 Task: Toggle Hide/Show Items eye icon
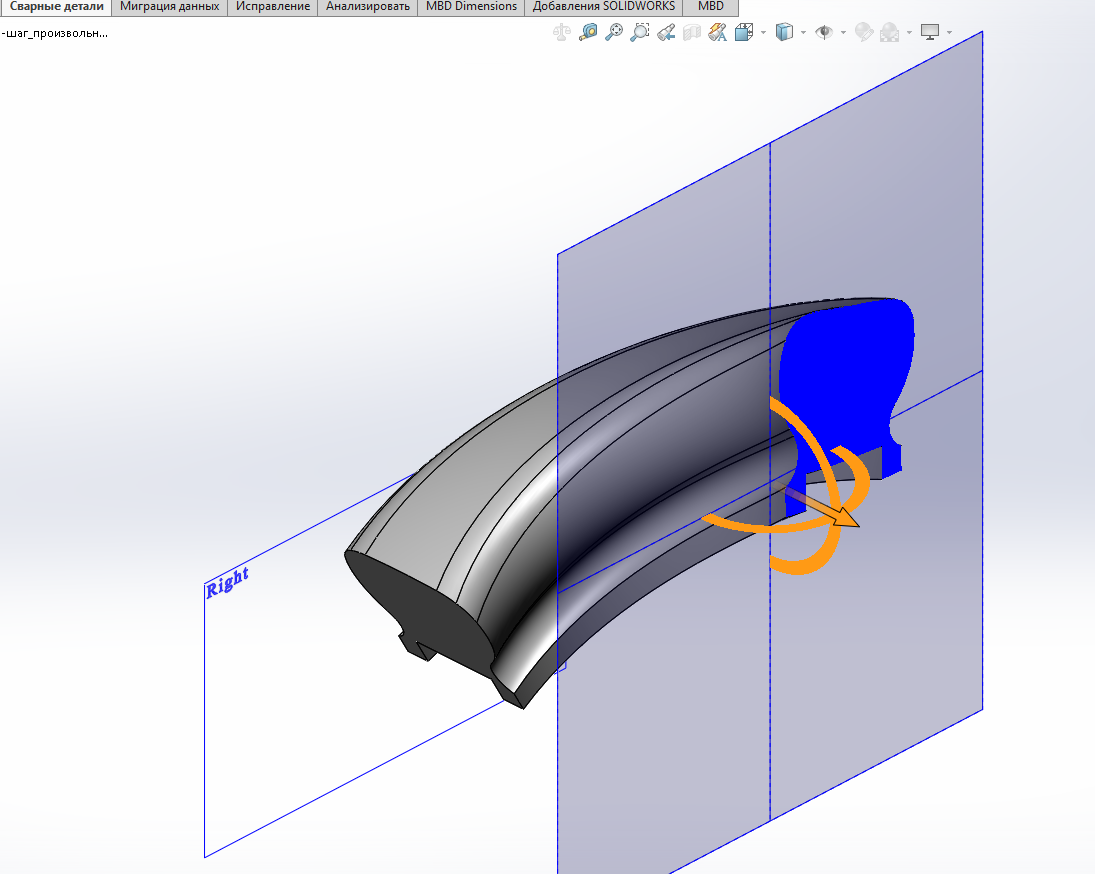pyautogui.click(x=824, y=32)
